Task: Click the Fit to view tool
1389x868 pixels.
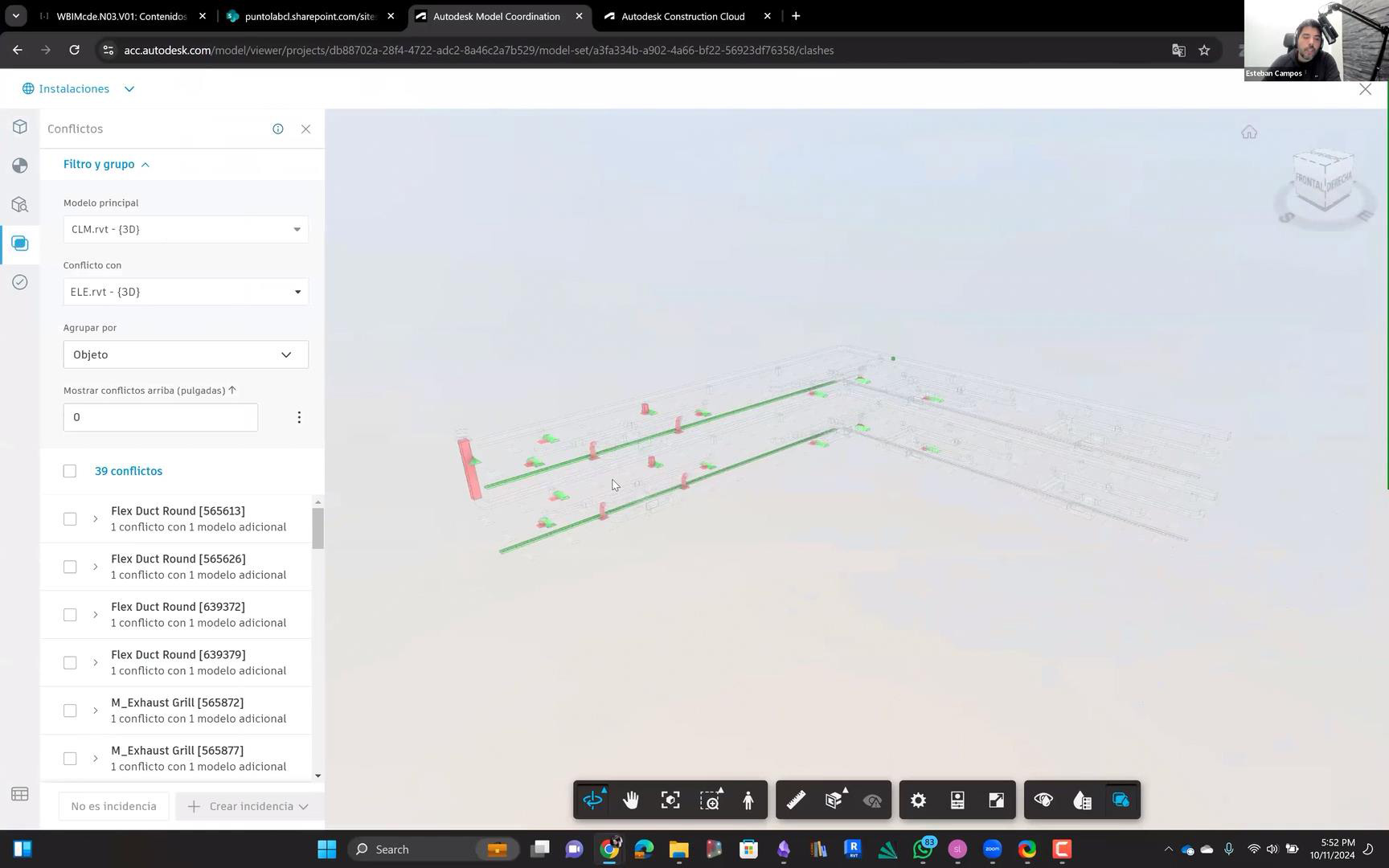Action: 670,800
